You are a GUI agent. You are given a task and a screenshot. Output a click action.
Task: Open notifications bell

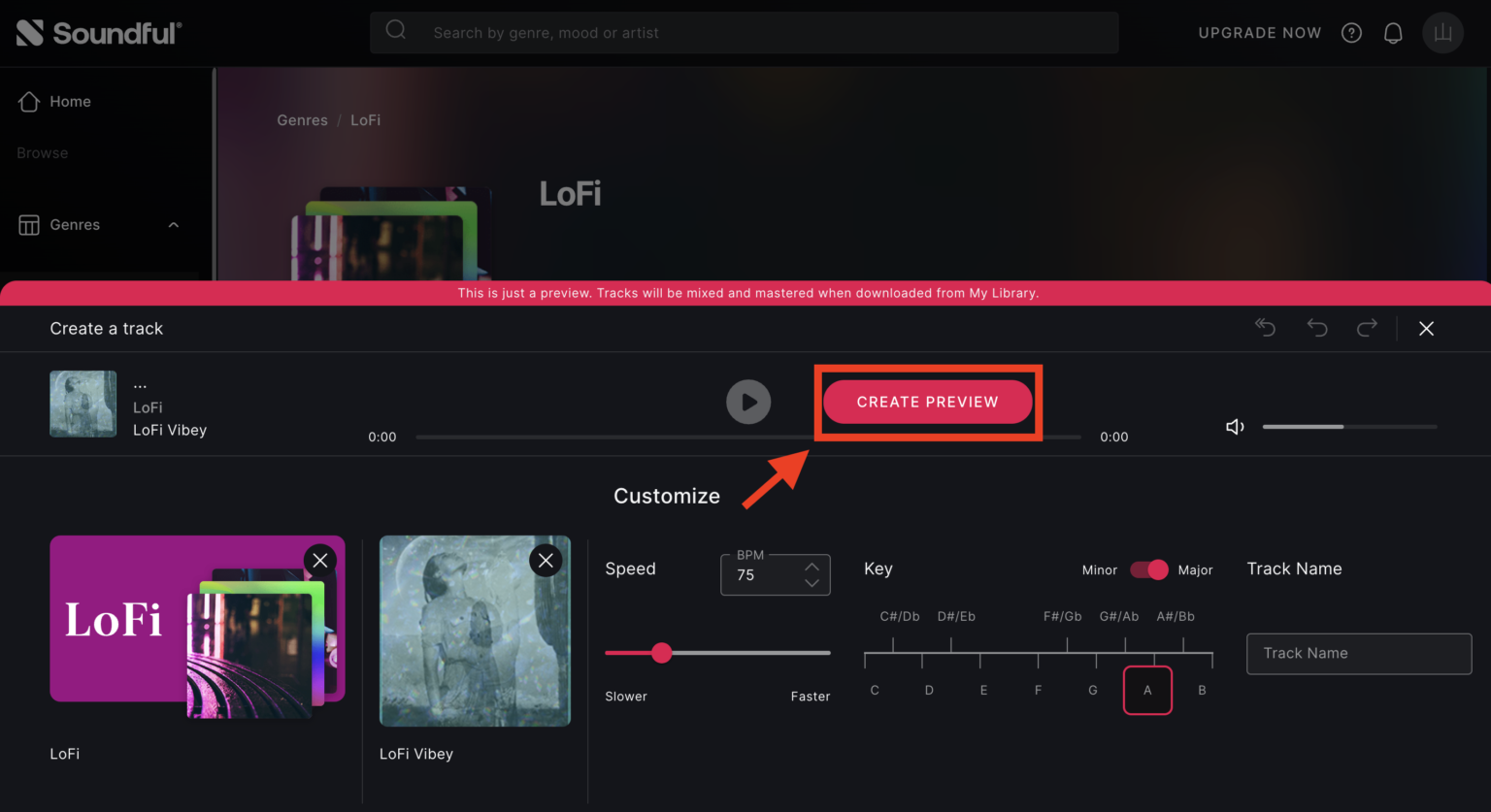pos(1393,32)
